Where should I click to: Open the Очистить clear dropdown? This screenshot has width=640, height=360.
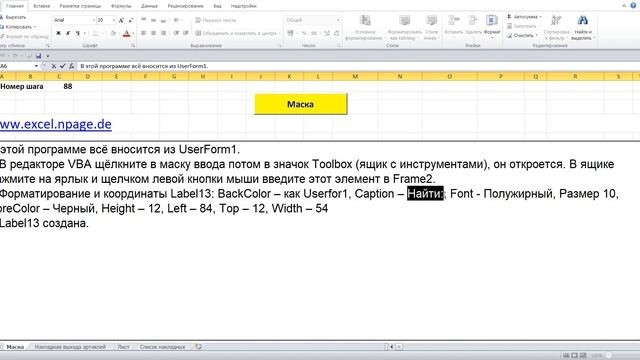tap(536, 36)
